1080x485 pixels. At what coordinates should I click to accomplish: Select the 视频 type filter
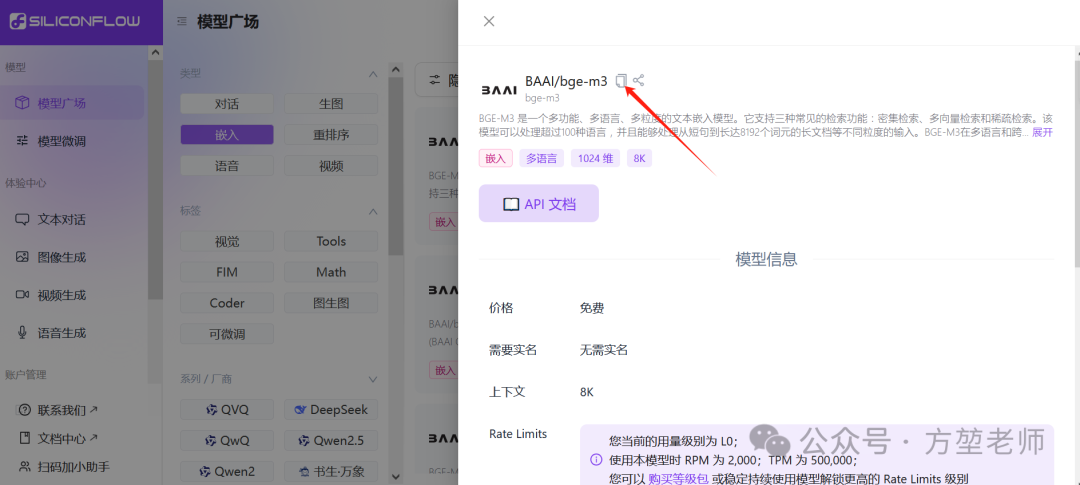click(331, 166)
